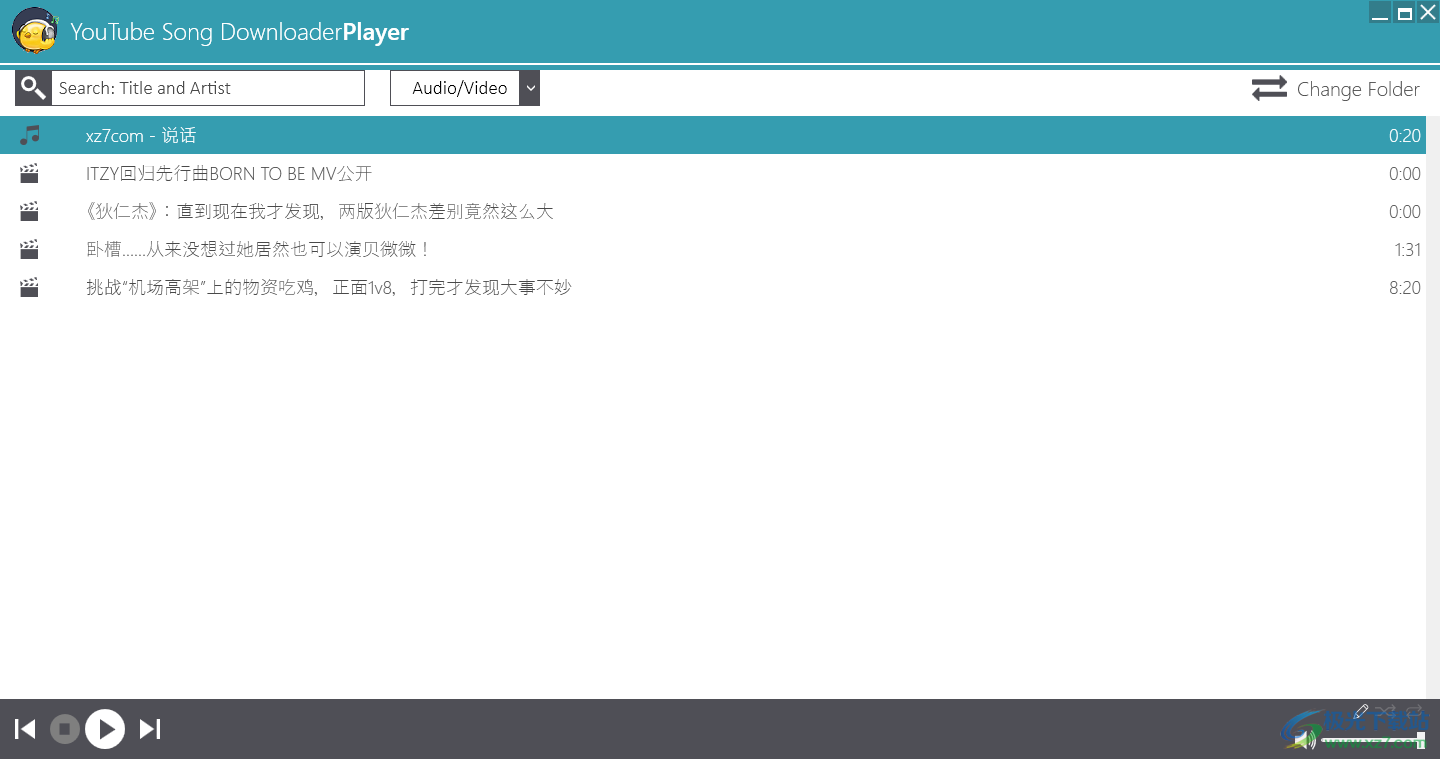Click the film icon beside the 狄仁杰 video

[28, 211]
